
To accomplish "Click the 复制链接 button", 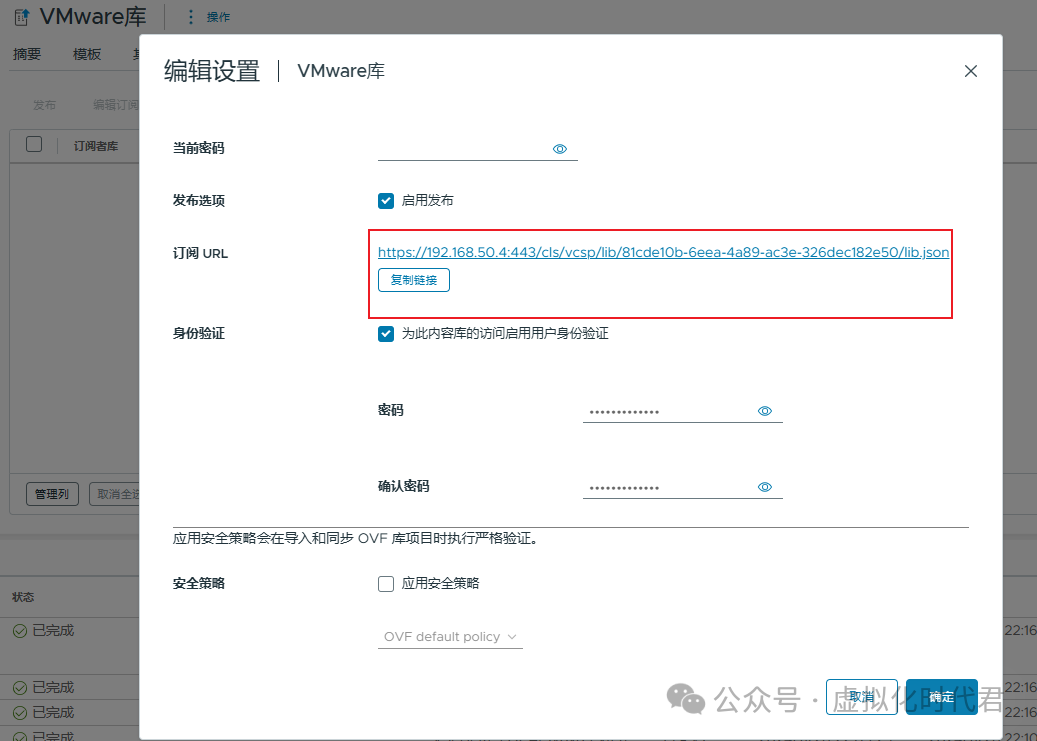I will click(414, 280).
